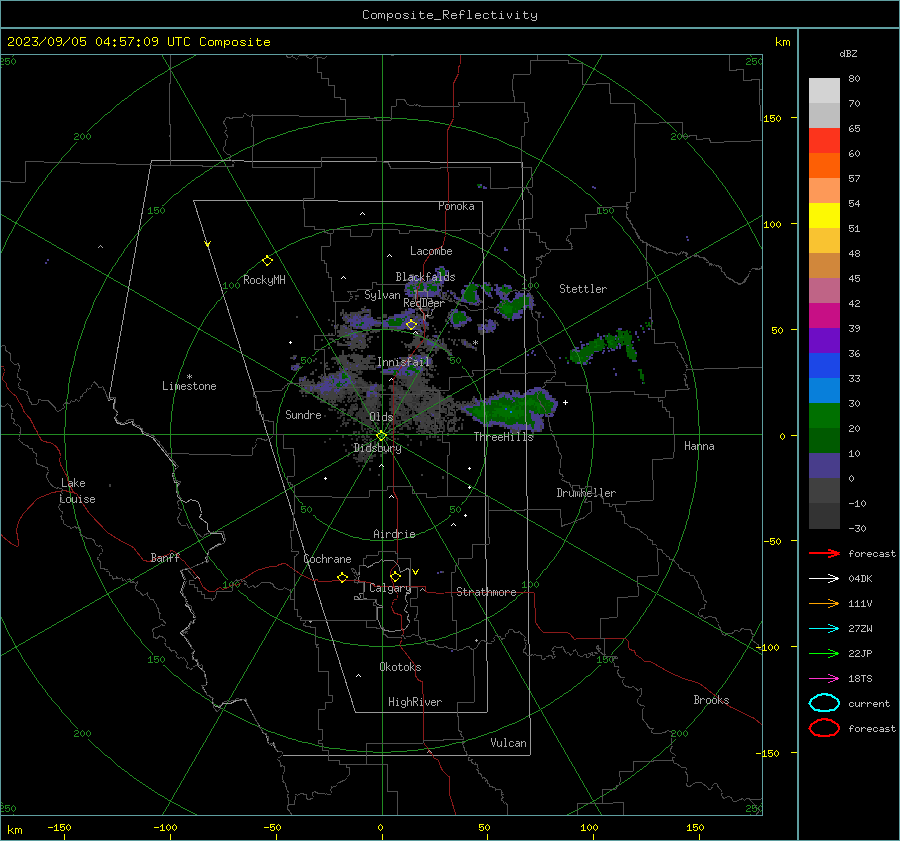Click the Blackfalds label on map
This screenshot has width=900, height=841.
pos(425,277)
